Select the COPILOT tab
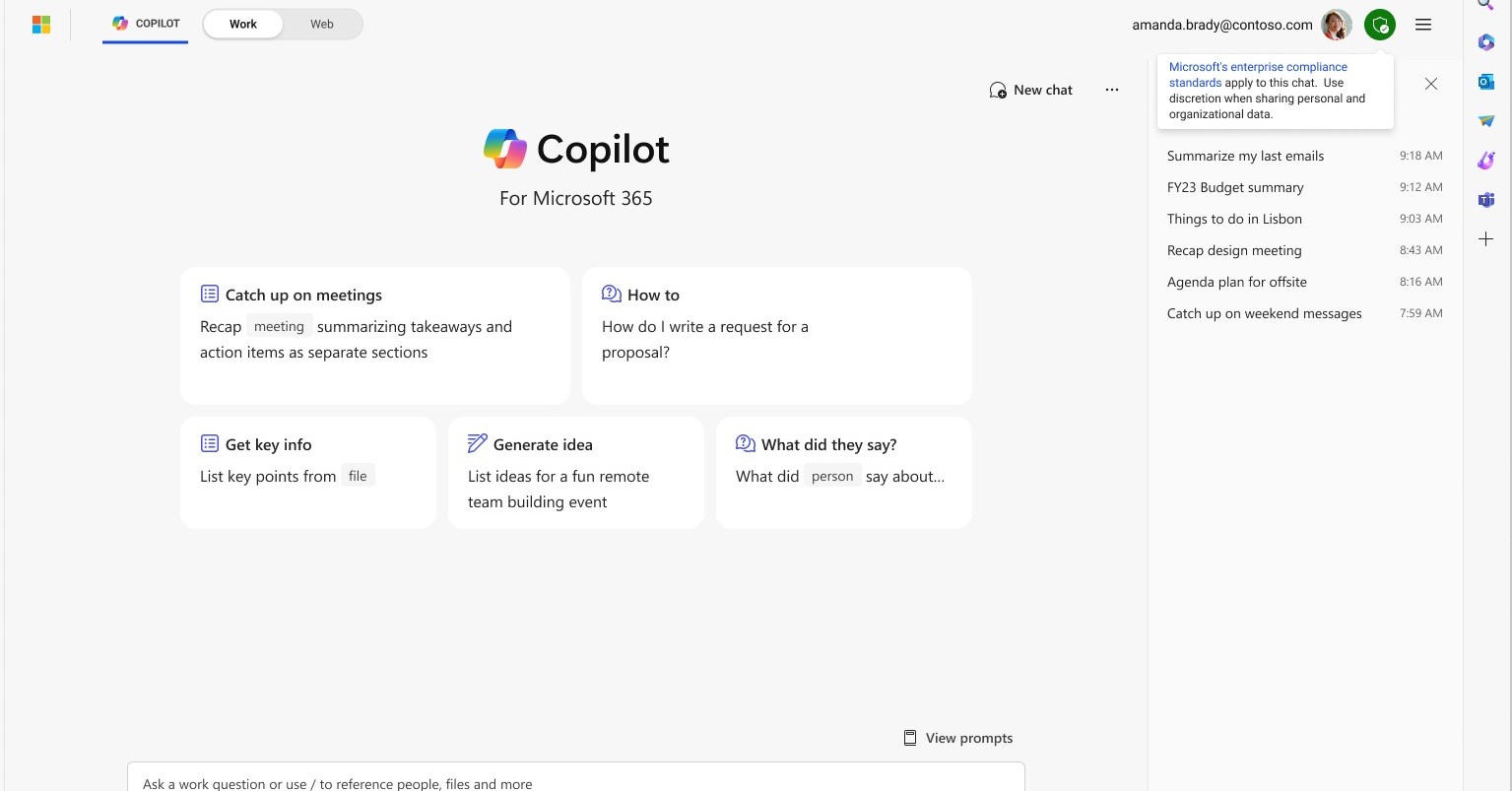The width and height of the screenshot is (1512, 791). (x=145, y=24)
